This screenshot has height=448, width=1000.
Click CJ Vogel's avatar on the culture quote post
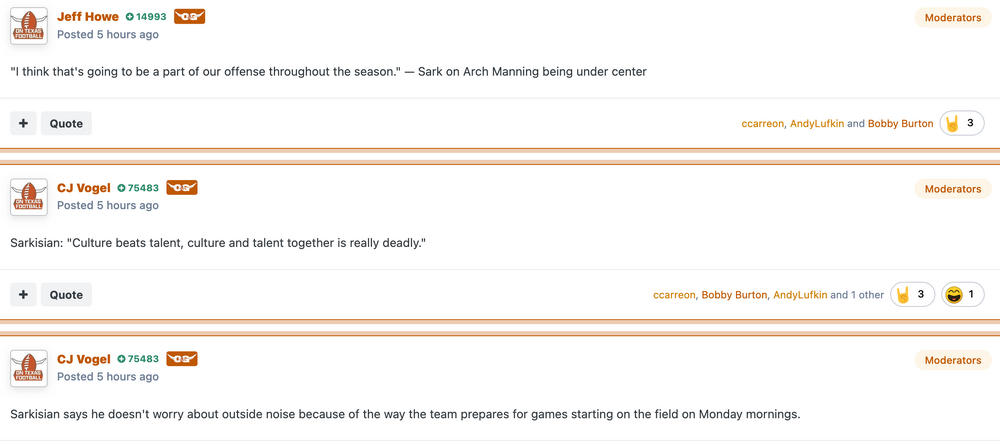click(29, 197)
